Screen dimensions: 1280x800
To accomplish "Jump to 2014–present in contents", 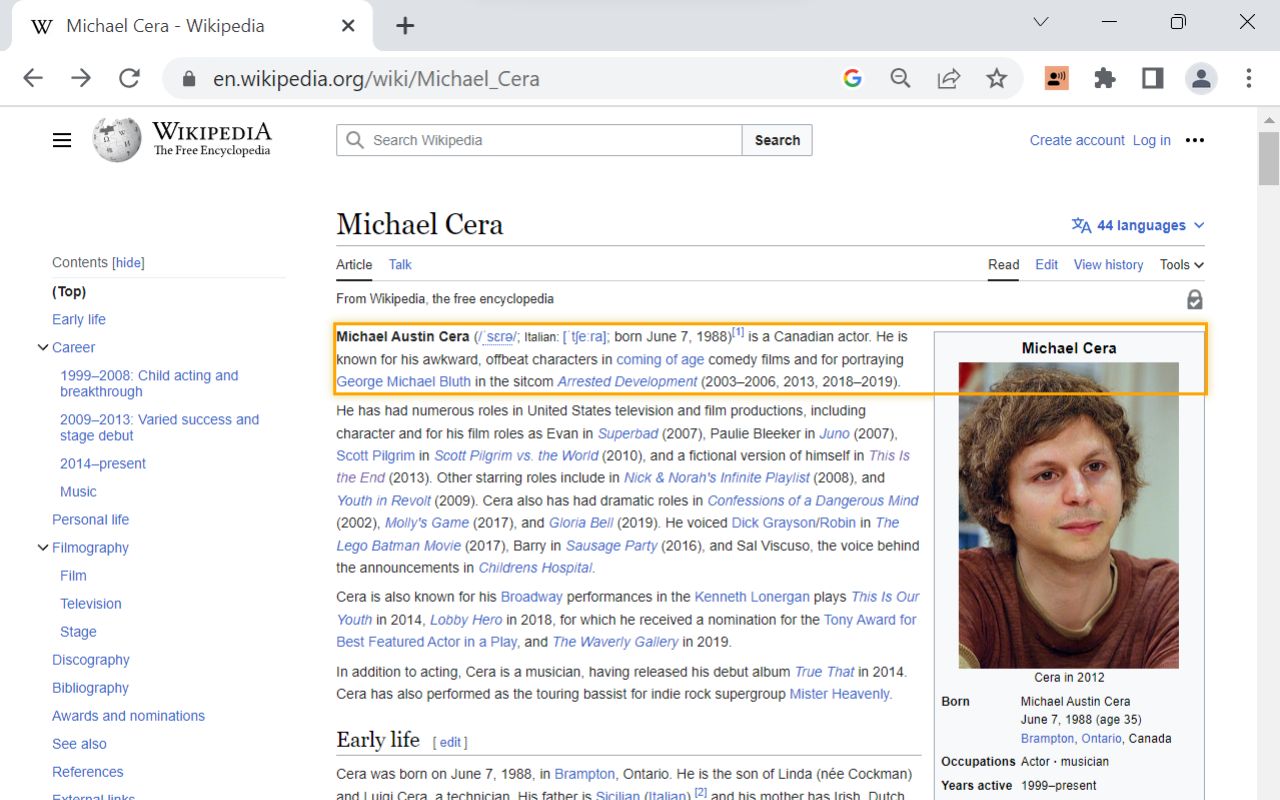I will point(103,464).
